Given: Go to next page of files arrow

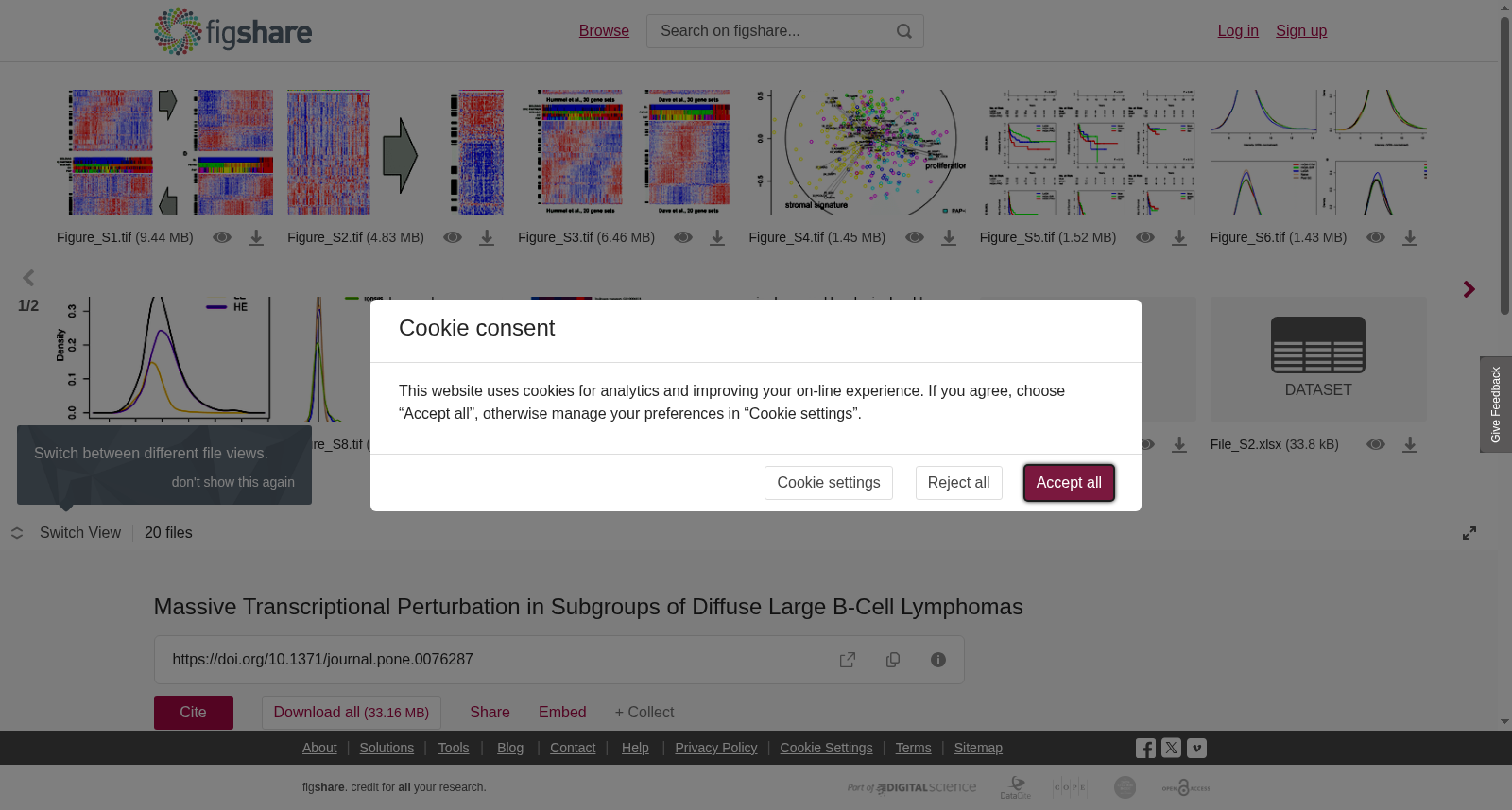Looking at the screenshot, I should 1469,289.
